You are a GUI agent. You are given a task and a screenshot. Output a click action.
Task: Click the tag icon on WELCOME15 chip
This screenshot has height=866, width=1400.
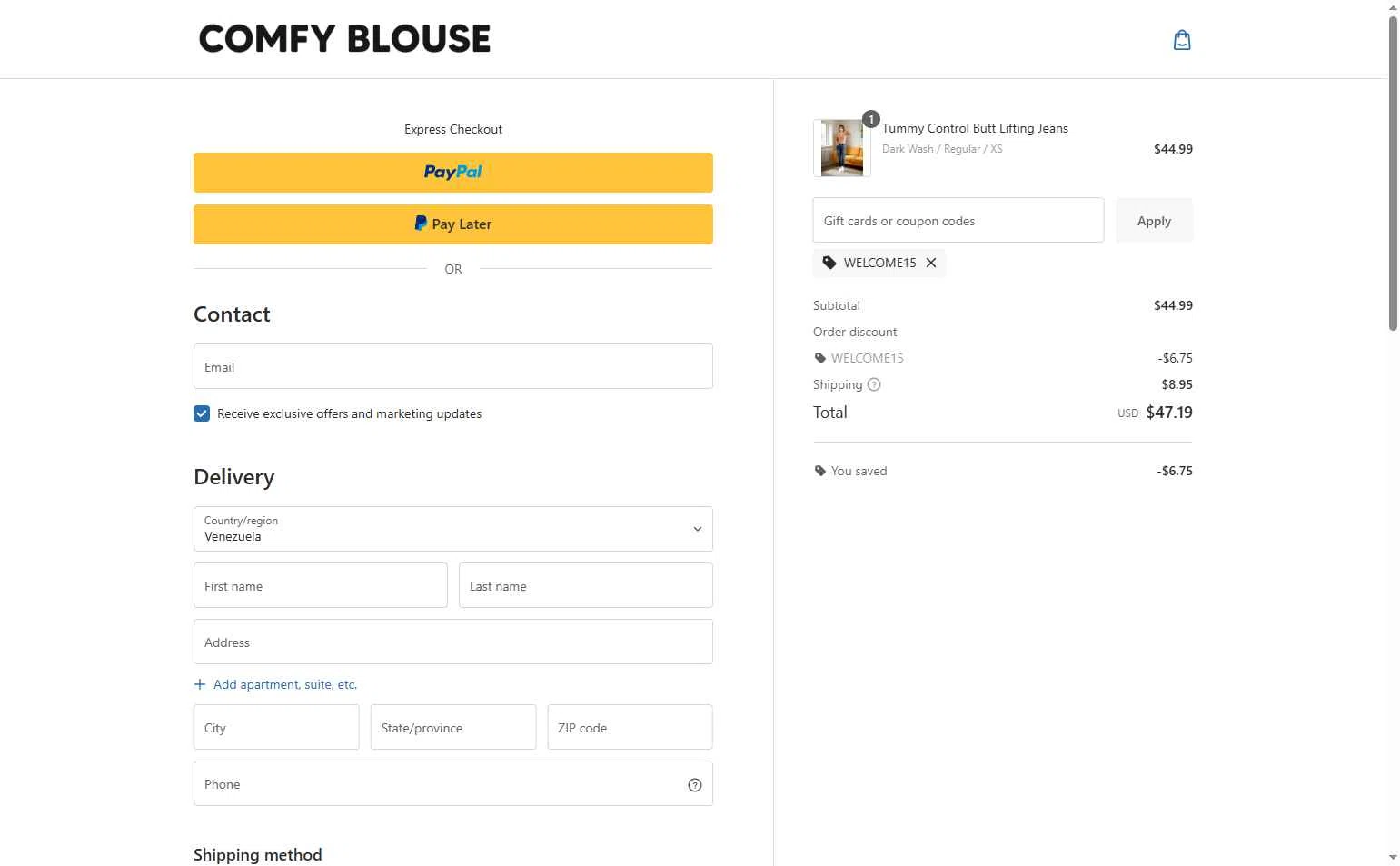click(829, 263)
